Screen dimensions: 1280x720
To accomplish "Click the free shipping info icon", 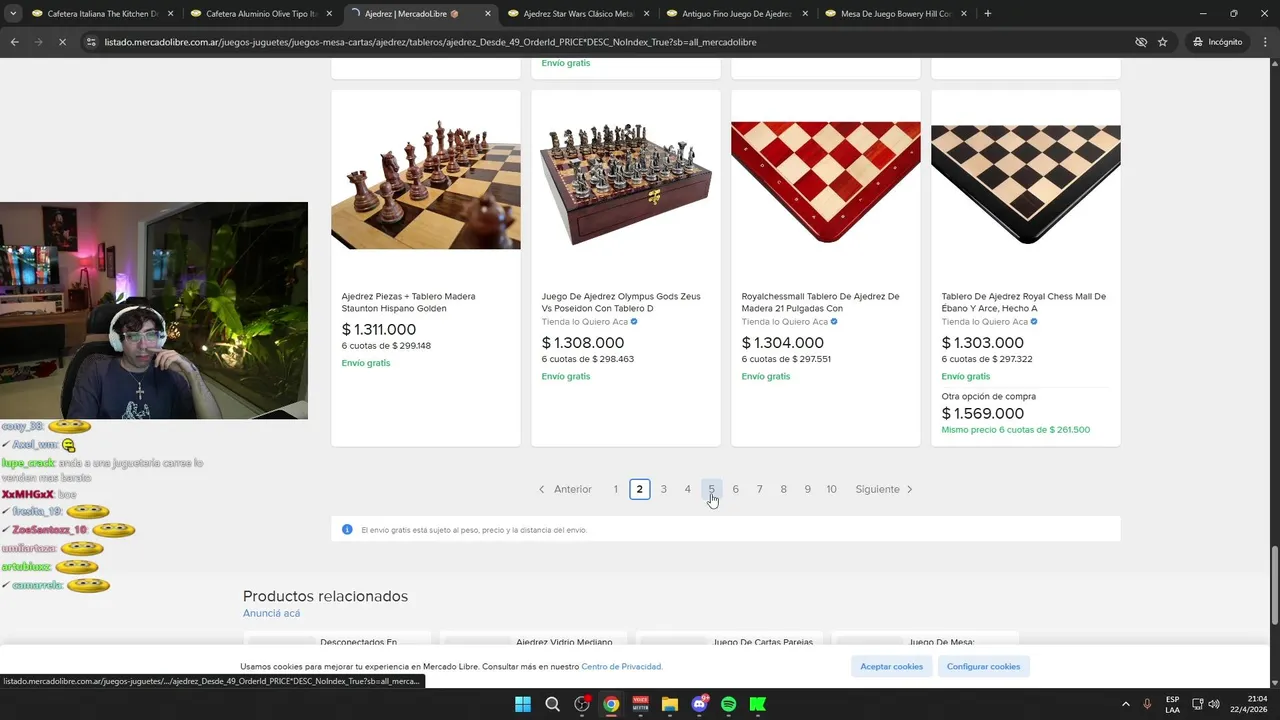I will tap(347, 529).
